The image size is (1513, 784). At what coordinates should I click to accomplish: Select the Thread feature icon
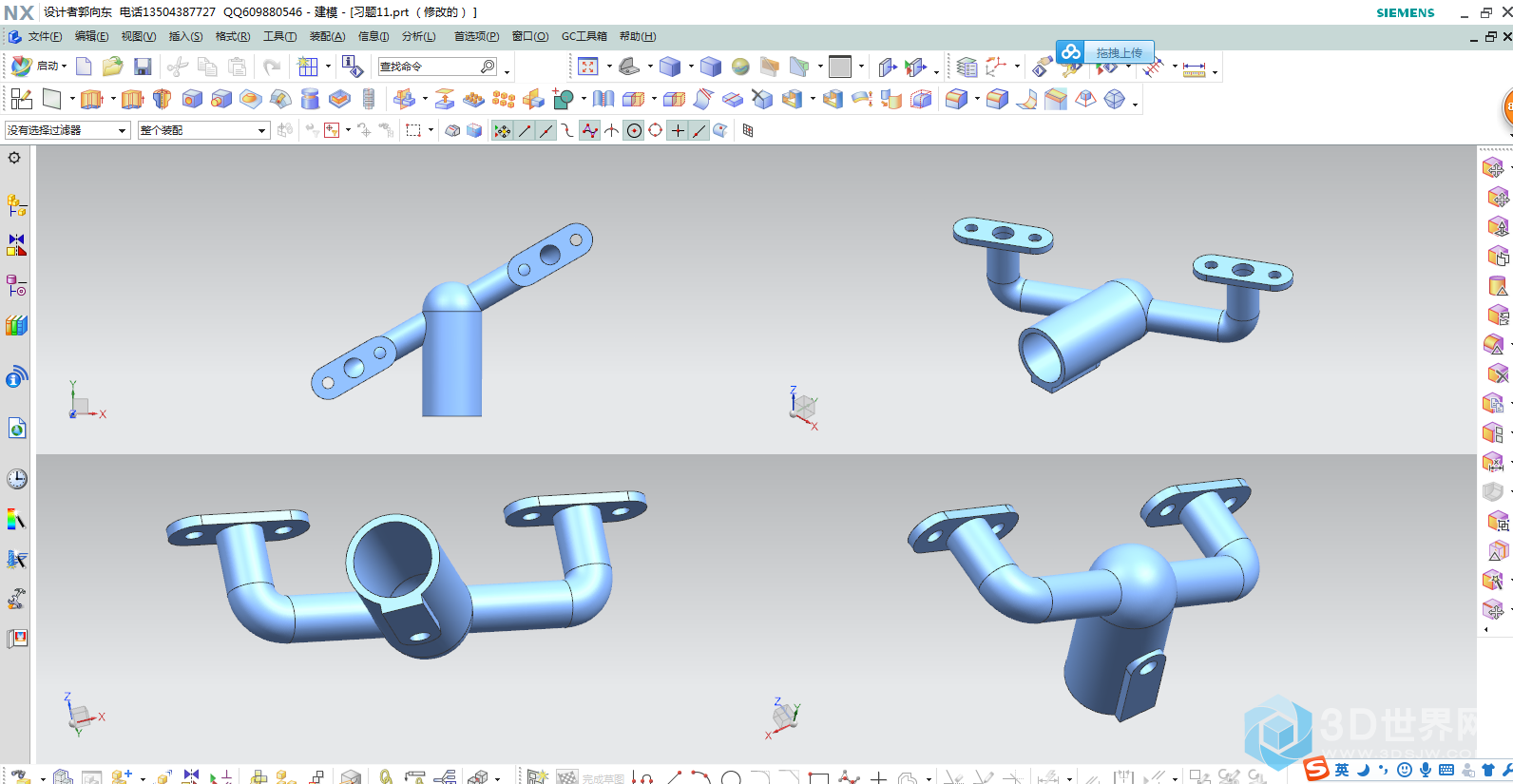point(369,99)
